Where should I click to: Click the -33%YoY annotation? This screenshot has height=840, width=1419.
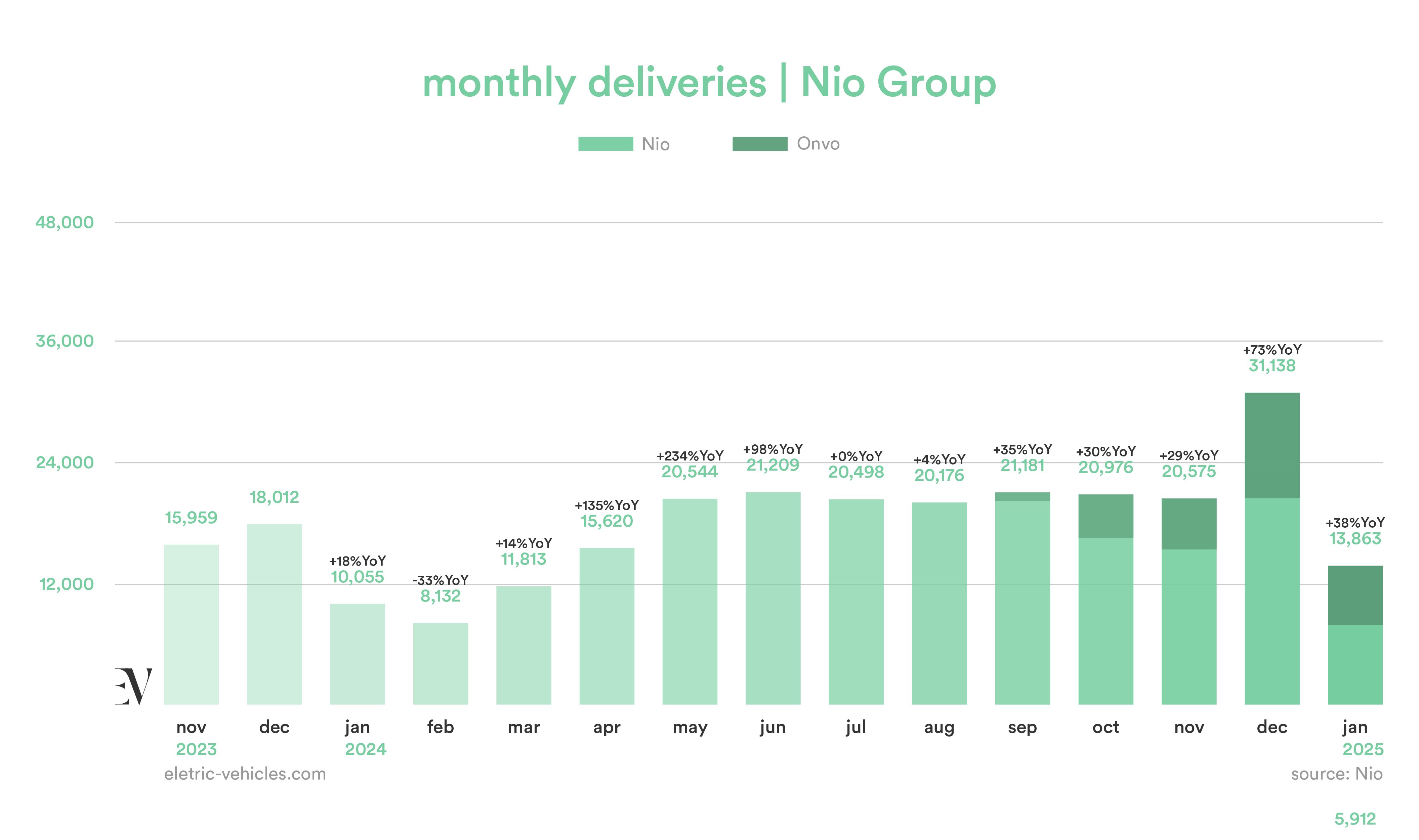tap(441, 580)
